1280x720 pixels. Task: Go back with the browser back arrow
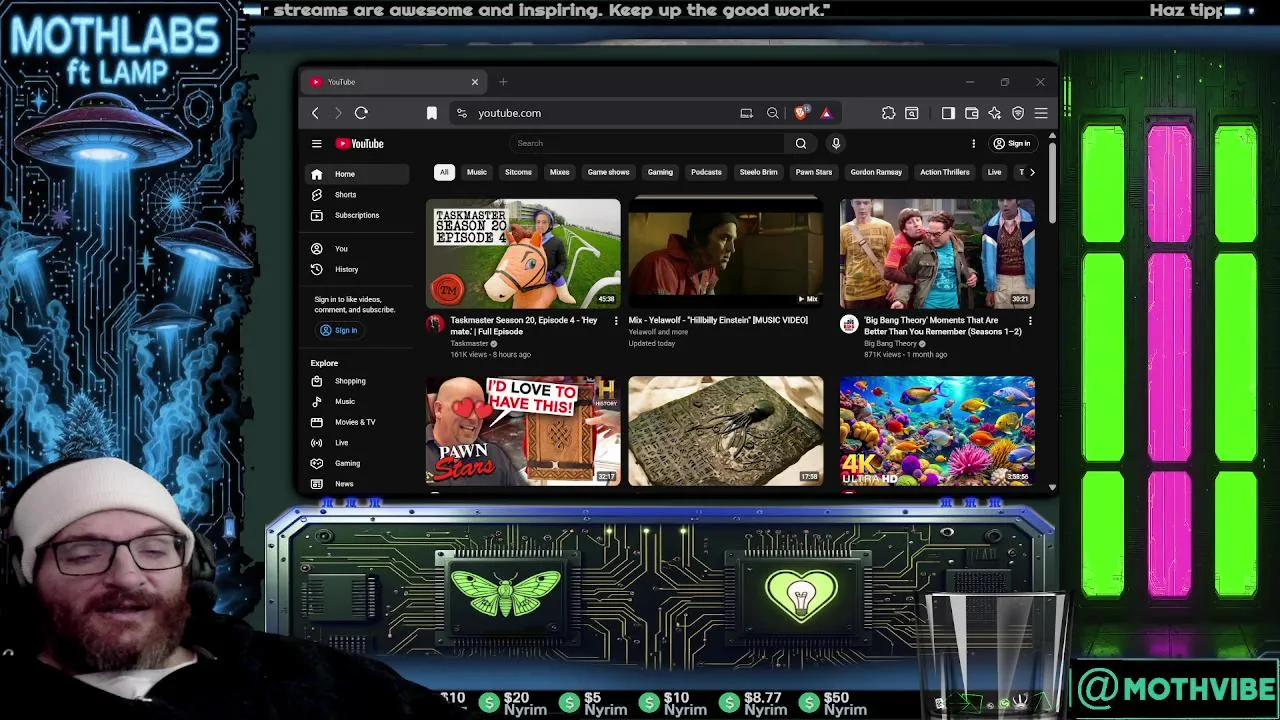[315, 113]
